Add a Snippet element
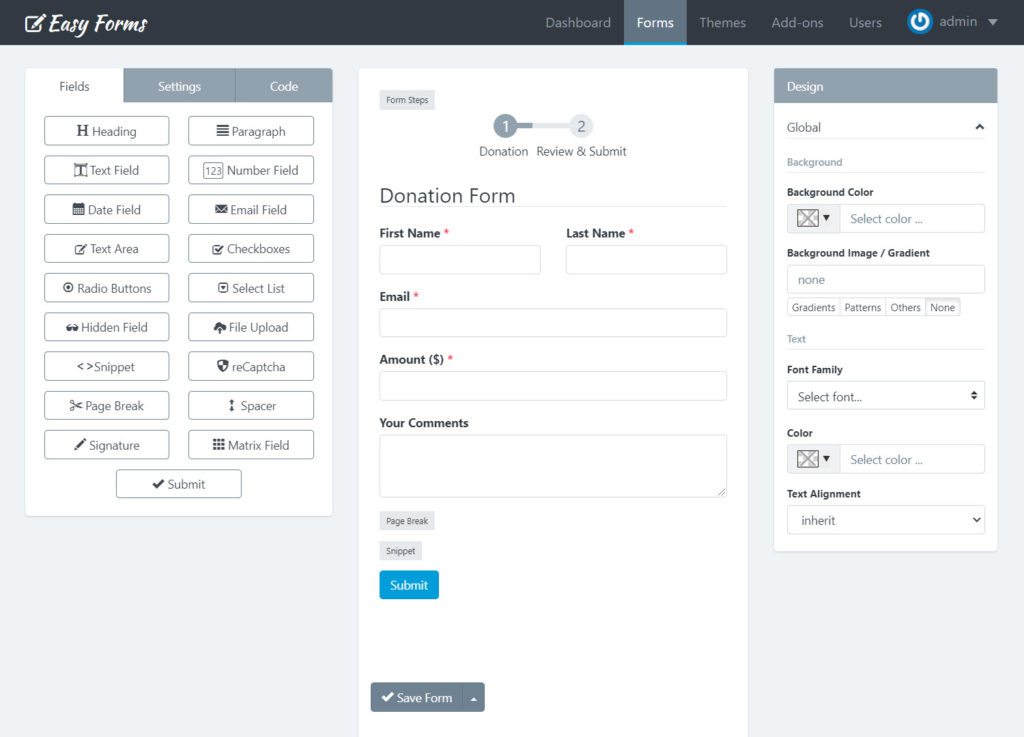Viewport: 1024px width, 737px height. [x=107, y=367]
